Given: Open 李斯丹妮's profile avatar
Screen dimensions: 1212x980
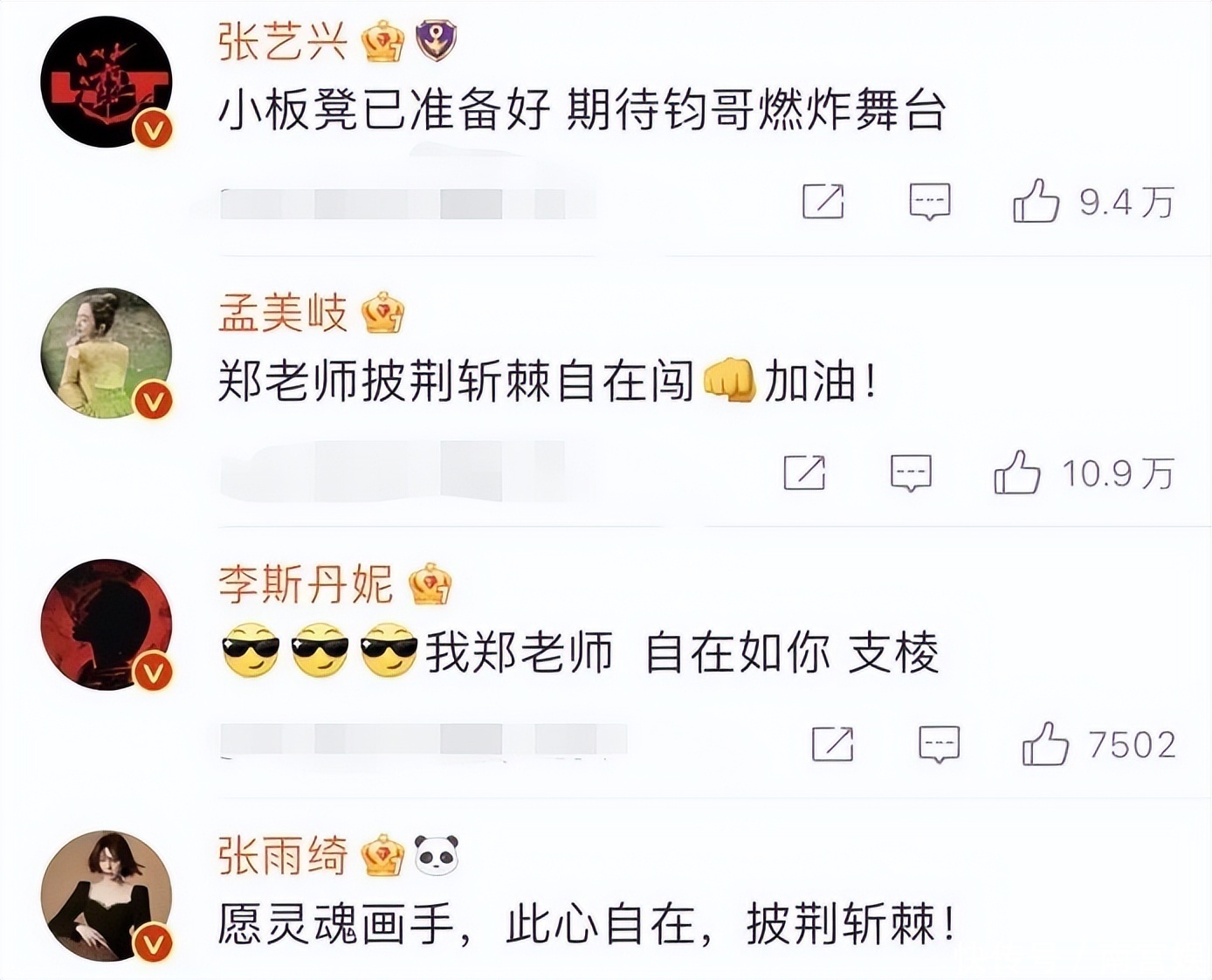Looking at the screenshot, I should coord(107,625).
